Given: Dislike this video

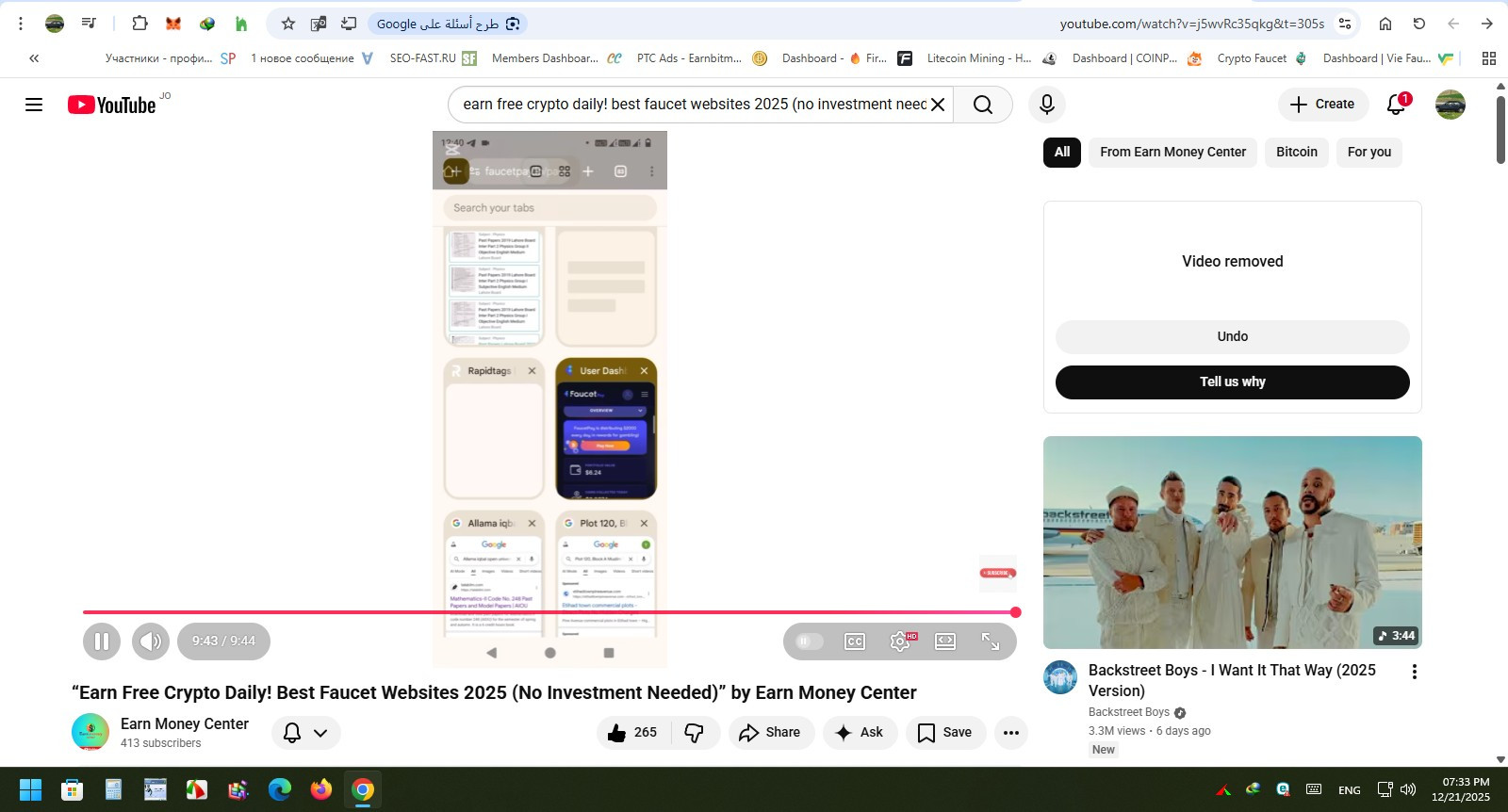Looking at the screenshot, I should click(x=695, y=733).
